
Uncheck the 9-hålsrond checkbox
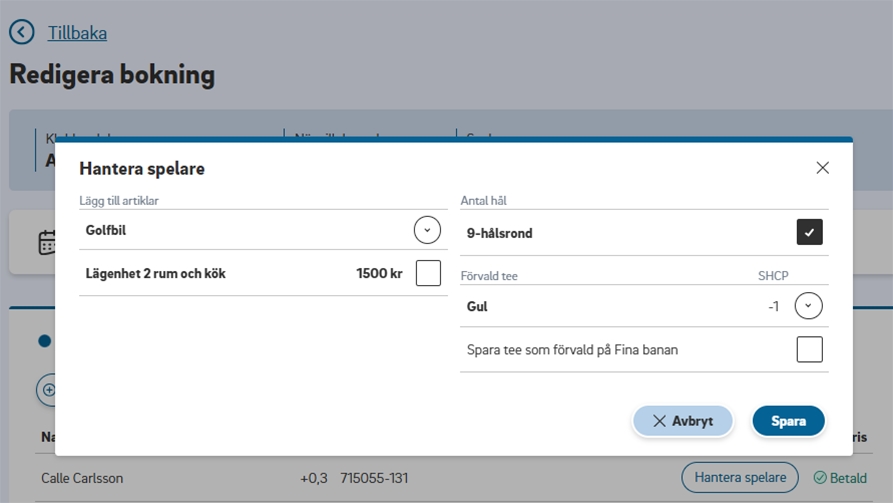click(809, 232)
